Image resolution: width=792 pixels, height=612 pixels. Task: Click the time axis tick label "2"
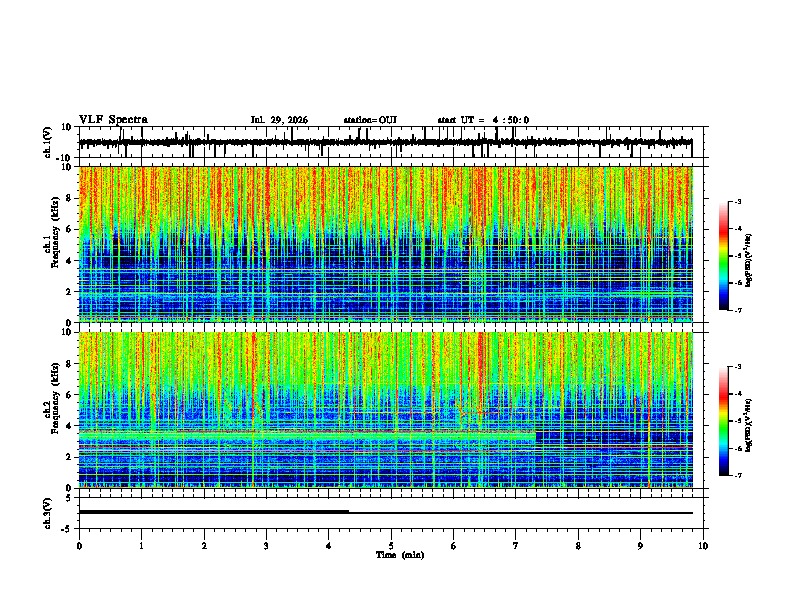pyautogui.click(x=204, y=546)
